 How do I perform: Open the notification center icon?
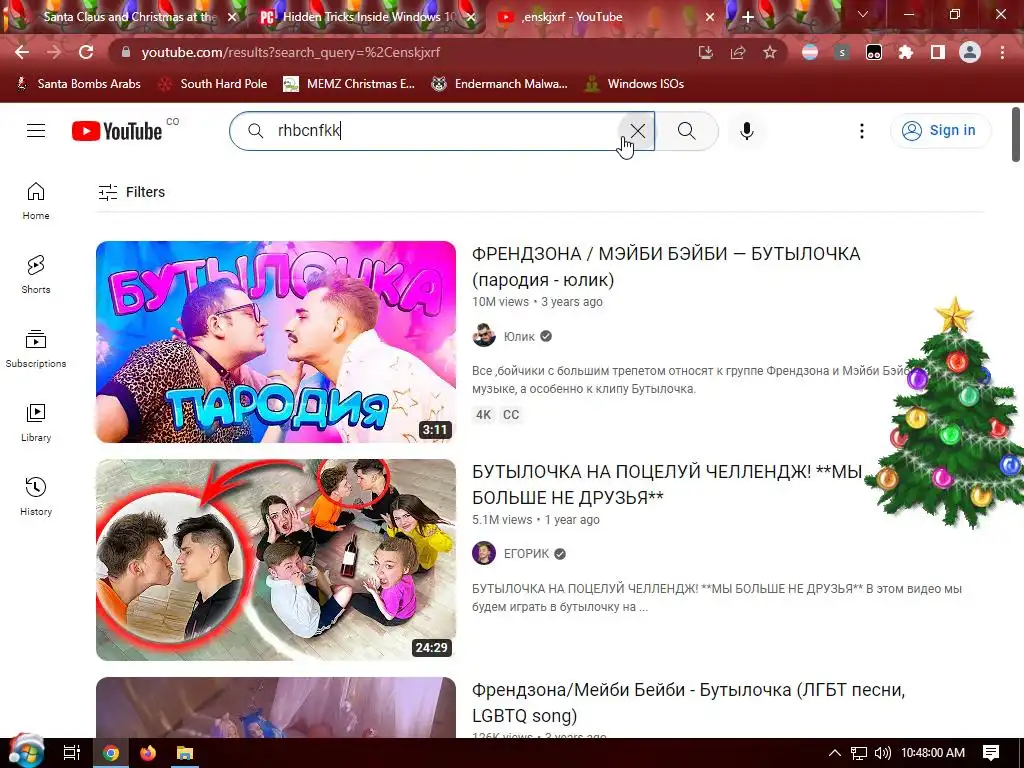click(x=991, y=753)
